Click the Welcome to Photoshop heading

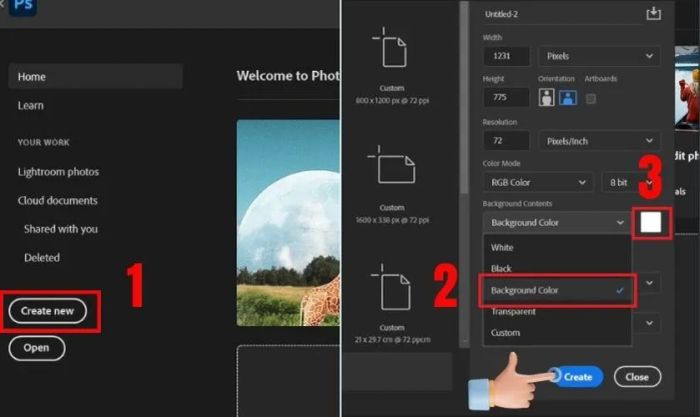288,76
